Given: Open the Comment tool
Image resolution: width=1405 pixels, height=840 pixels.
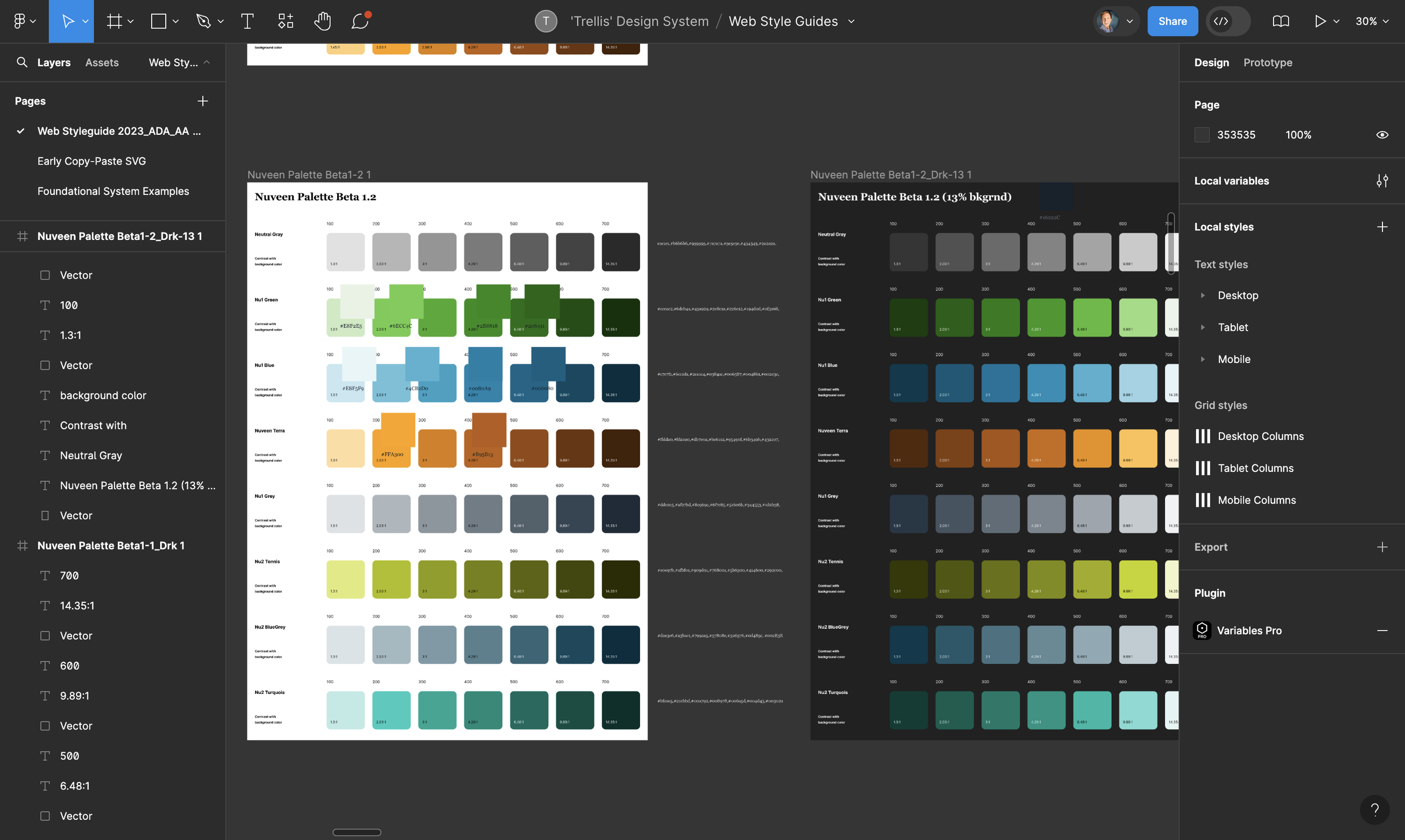Looking at the screenshot, I should coord(360,21).
